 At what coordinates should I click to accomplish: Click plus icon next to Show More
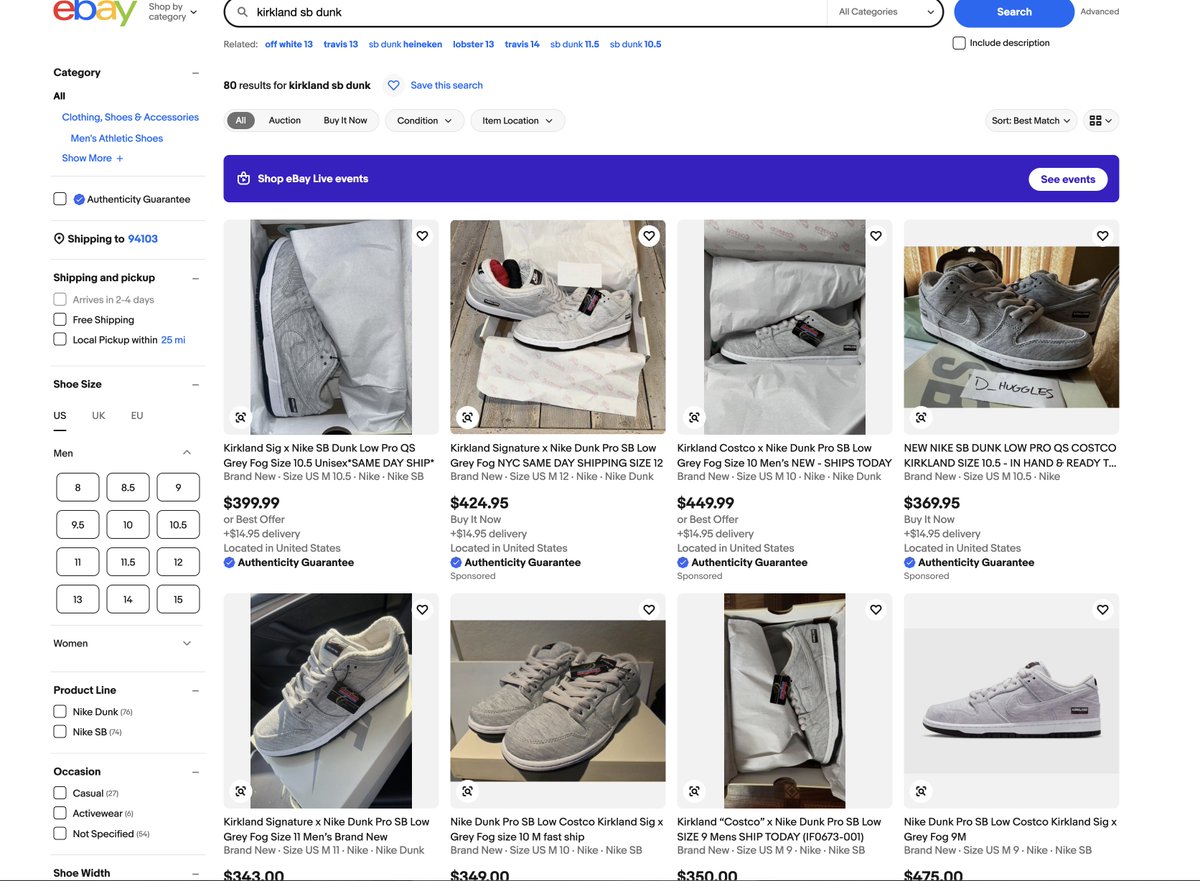(120, 158)
